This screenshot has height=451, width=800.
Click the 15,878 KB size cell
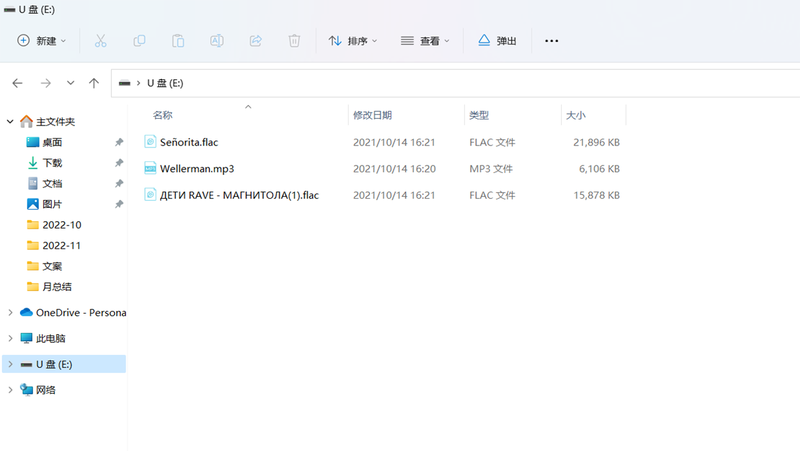point(596,195)
